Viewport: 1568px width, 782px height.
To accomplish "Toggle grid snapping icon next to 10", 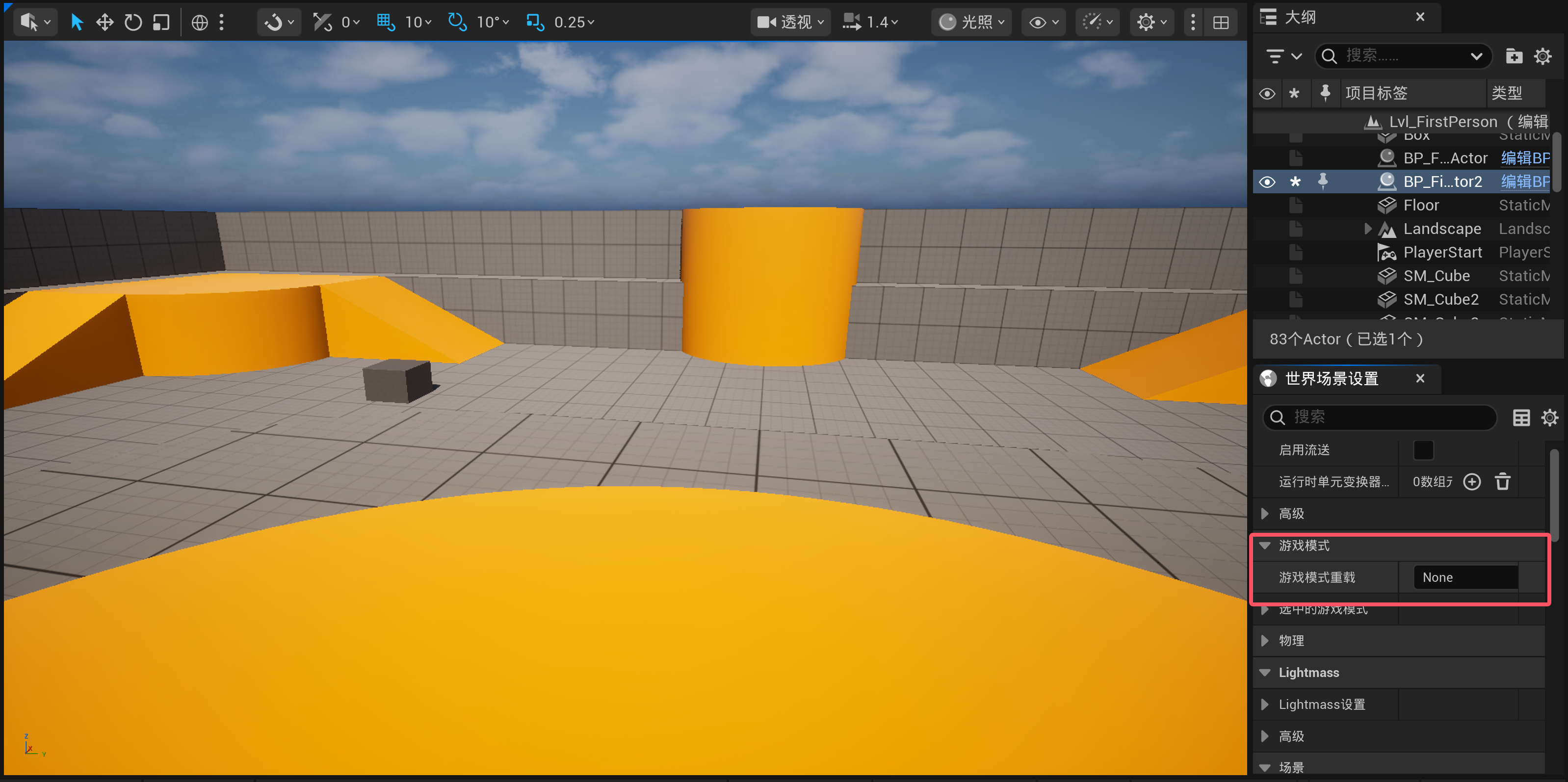I will tap(385, 23).
